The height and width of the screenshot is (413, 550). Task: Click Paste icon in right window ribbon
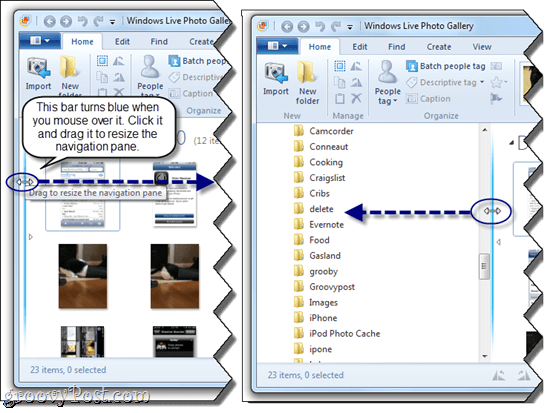[340, 99]
